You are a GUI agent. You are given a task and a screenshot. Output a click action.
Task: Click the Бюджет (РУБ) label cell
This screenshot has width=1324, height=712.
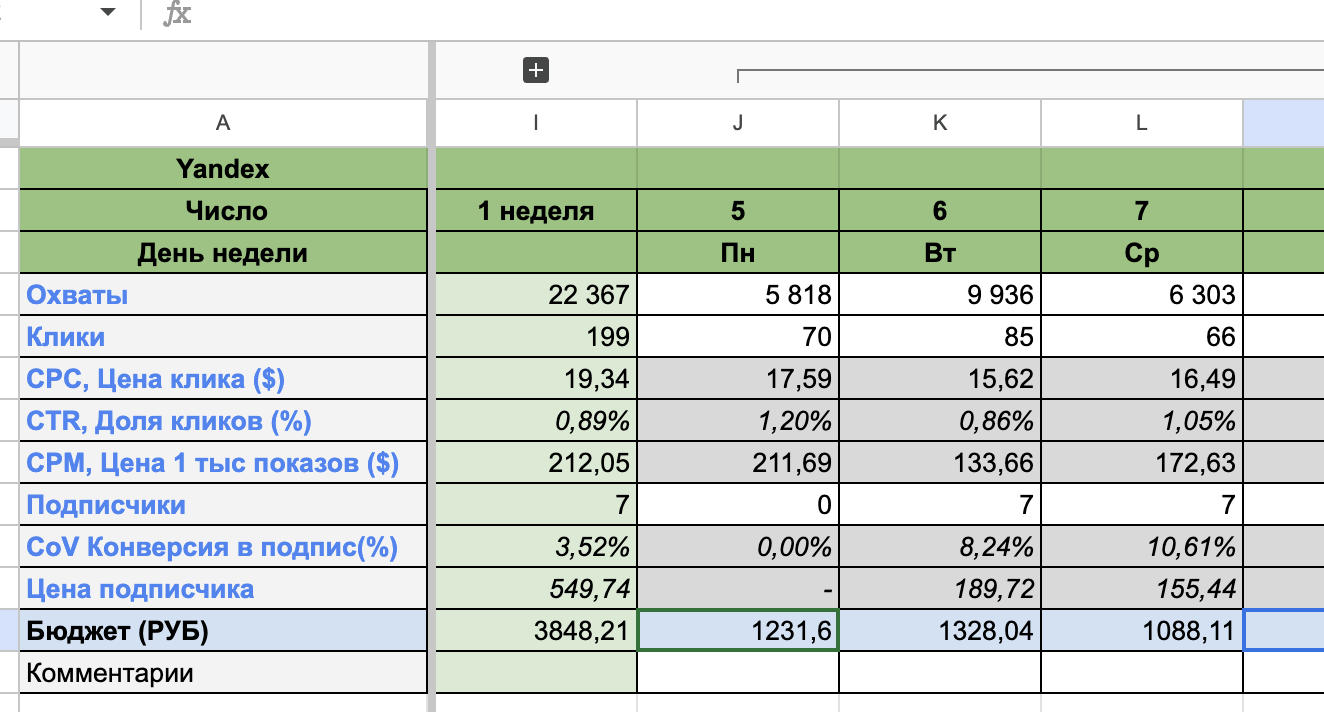(223, 631)
